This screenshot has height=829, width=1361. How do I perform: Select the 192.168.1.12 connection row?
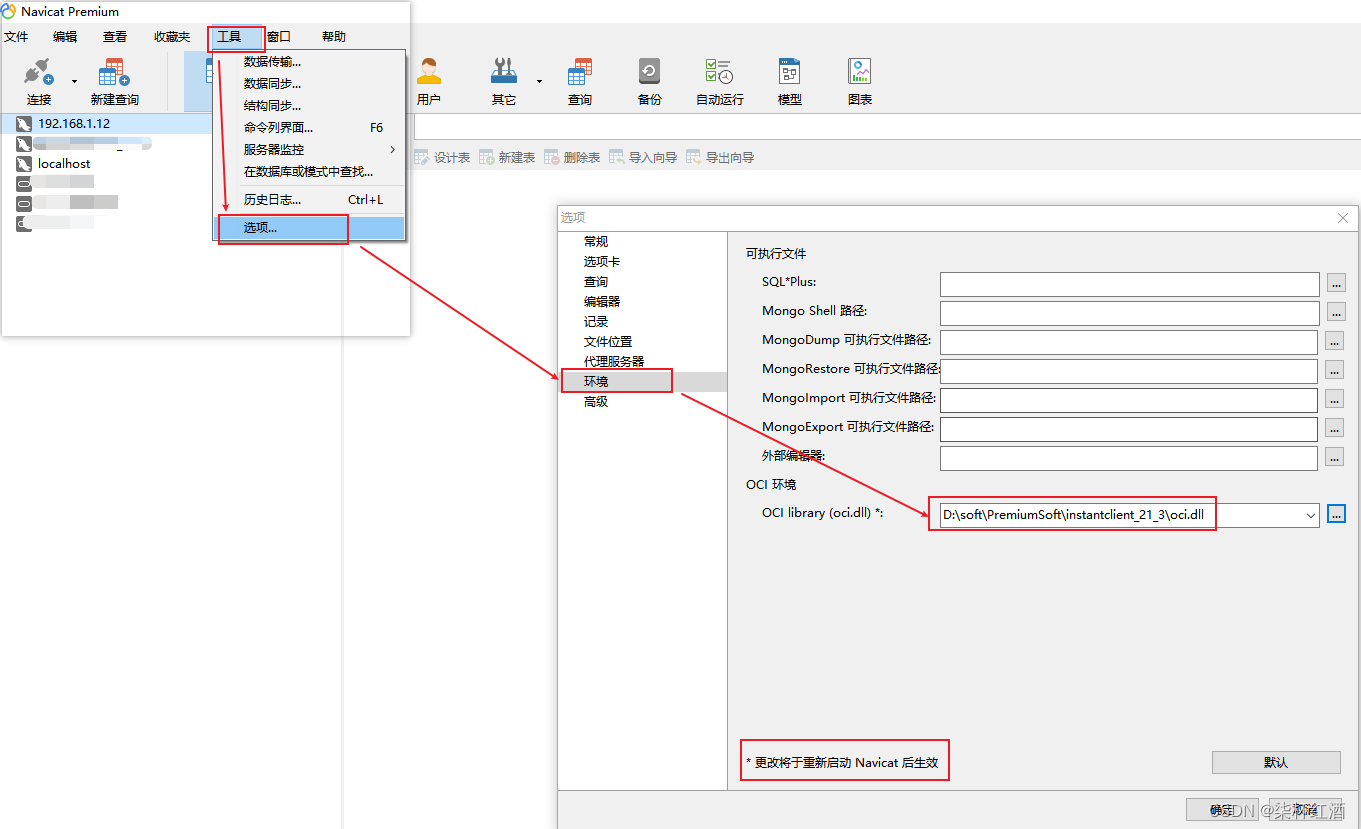coord(106,123)
